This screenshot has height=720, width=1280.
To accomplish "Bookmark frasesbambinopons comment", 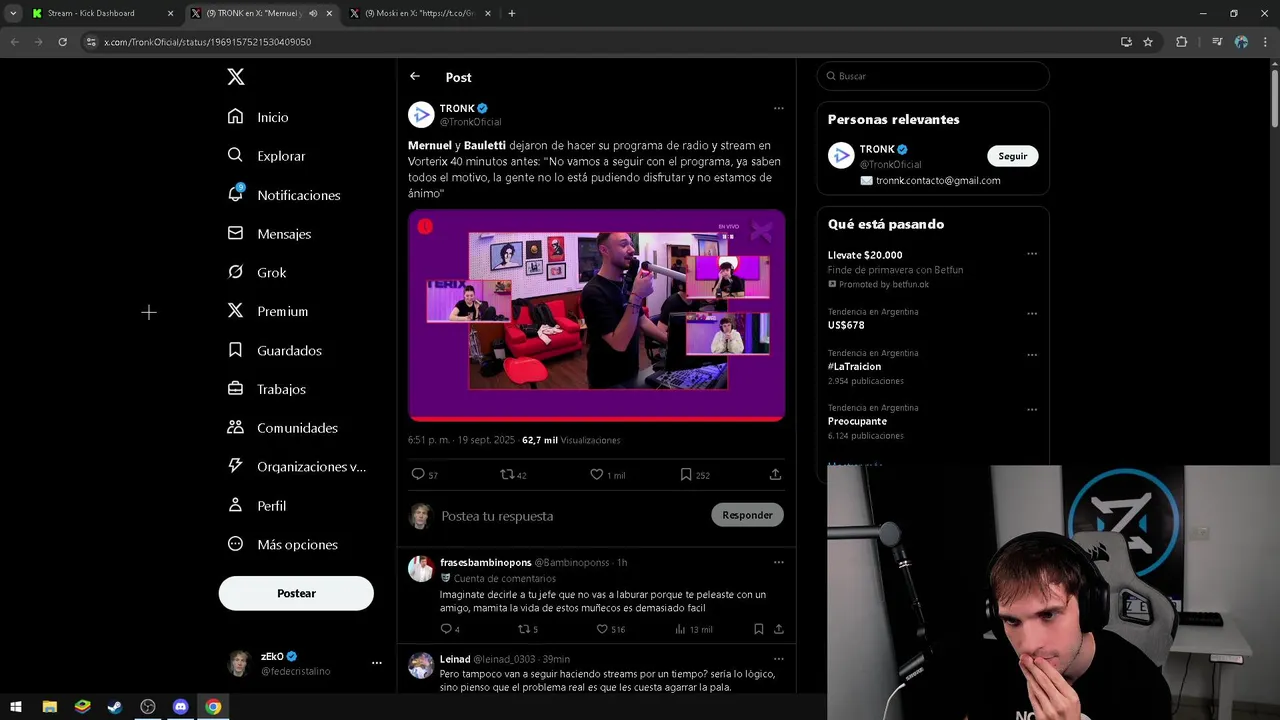I will 758,629.
